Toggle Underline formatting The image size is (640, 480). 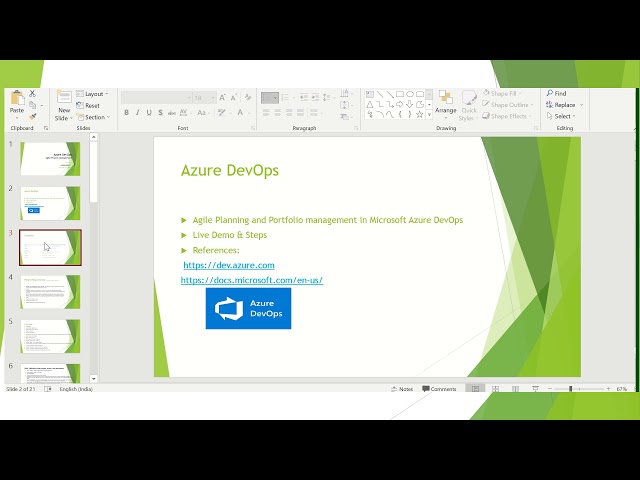[x=149, y=113]
